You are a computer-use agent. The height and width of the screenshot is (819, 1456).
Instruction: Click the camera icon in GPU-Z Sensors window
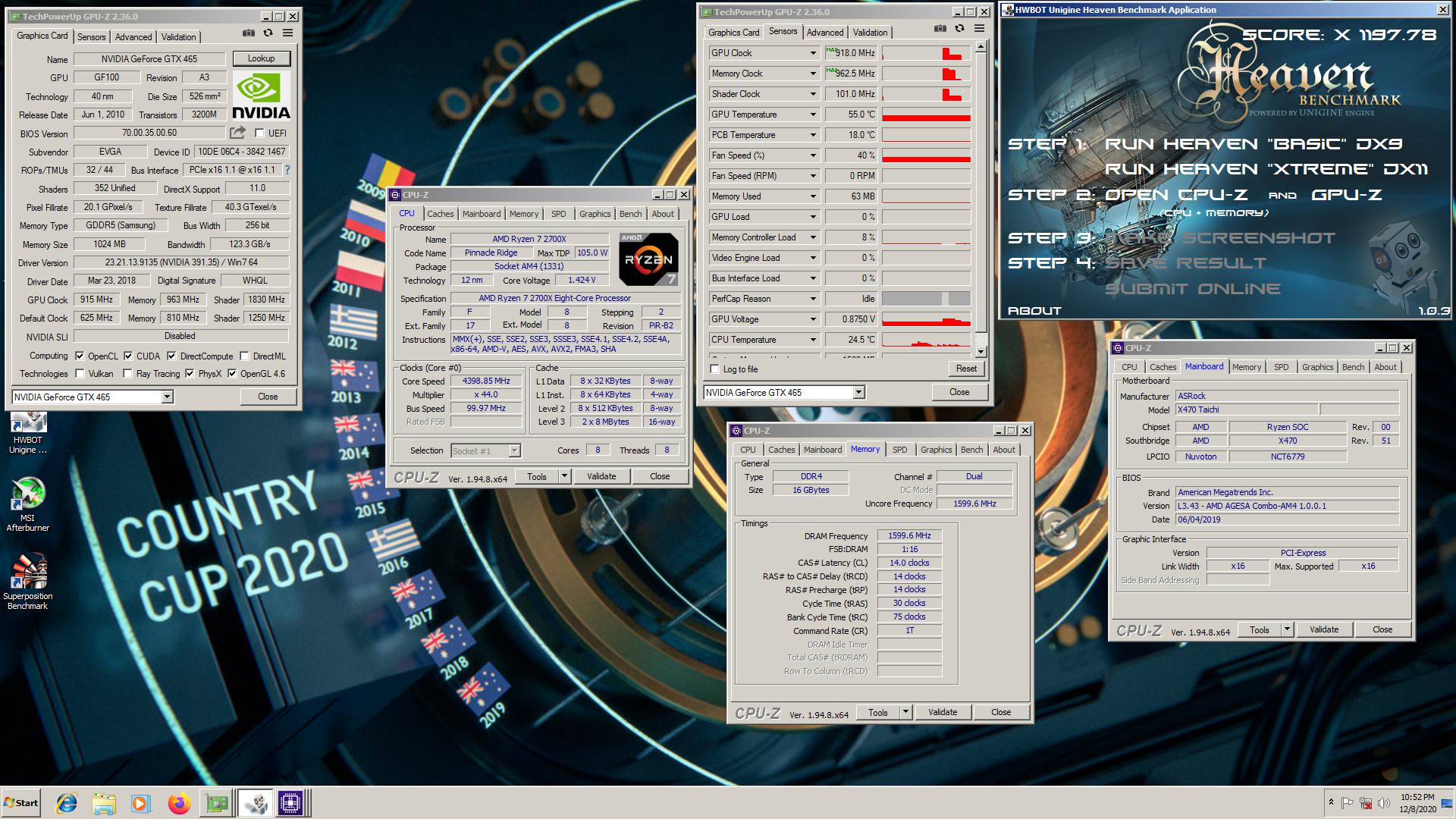940,28
